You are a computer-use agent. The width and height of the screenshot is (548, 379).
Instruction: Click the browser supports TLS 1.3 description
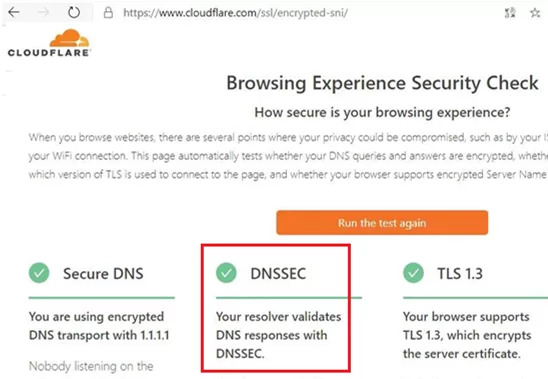point(467,335)
